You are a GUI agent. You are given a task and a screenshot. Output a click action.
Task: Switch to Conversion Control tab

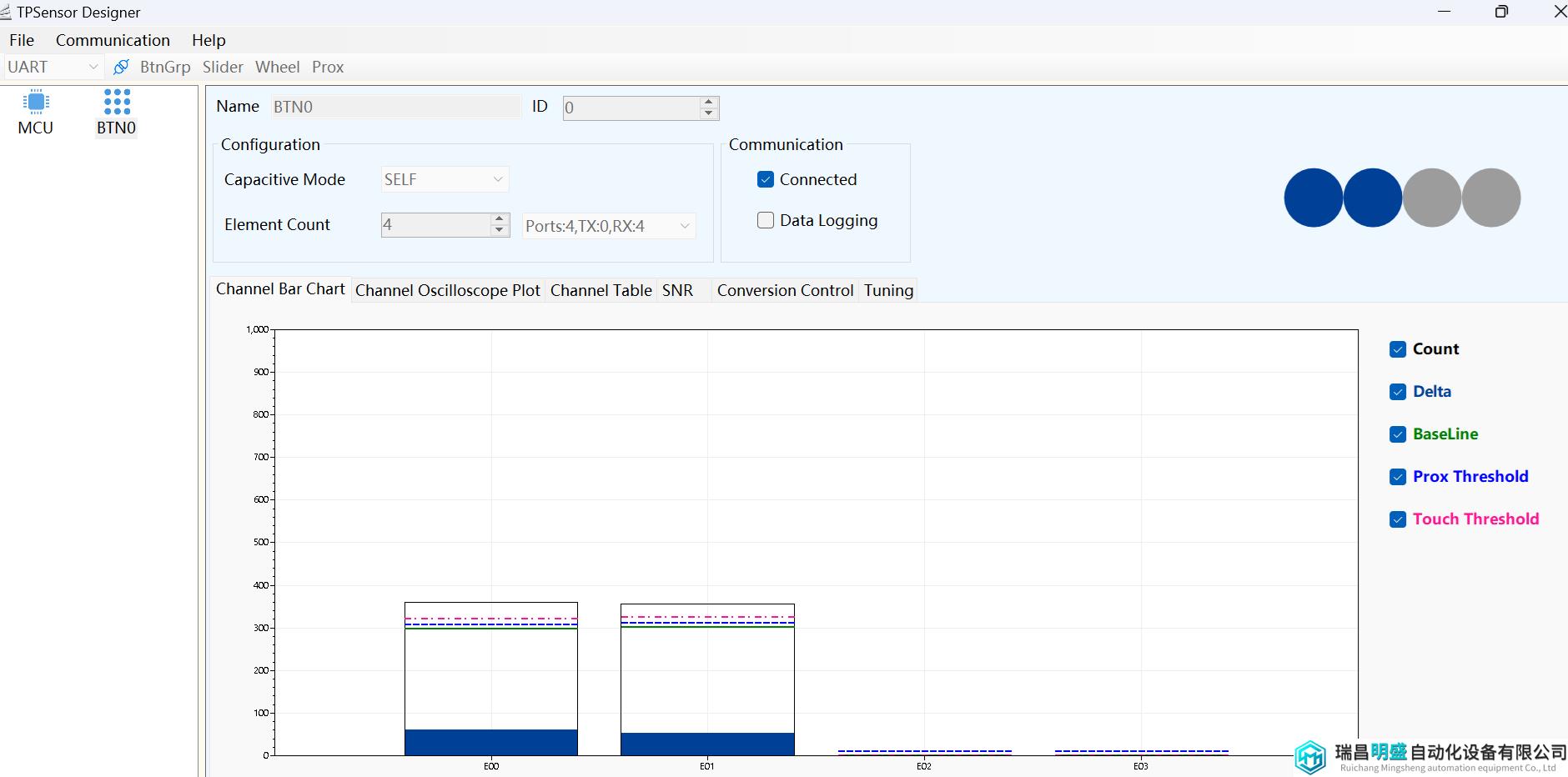[786, 290]
